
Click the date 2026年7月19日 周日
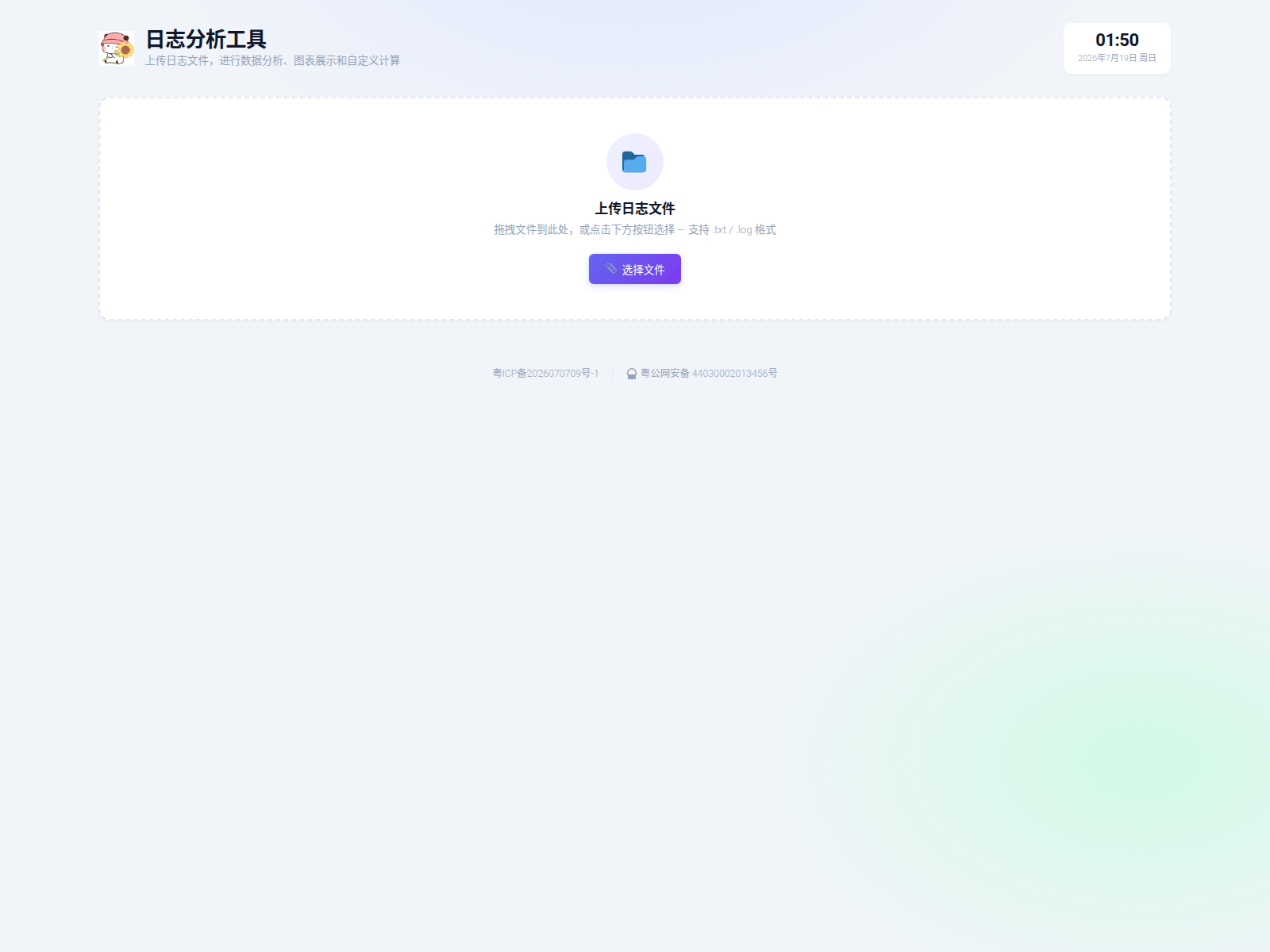[x=1117, y=58]
